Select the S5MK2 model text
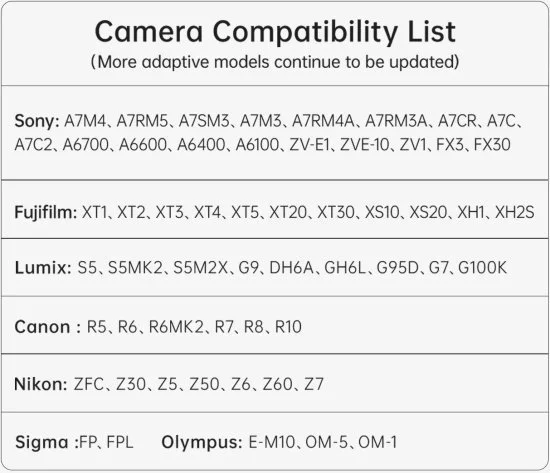The width and height of the screenshot is (550, 473). click(135, 268)
